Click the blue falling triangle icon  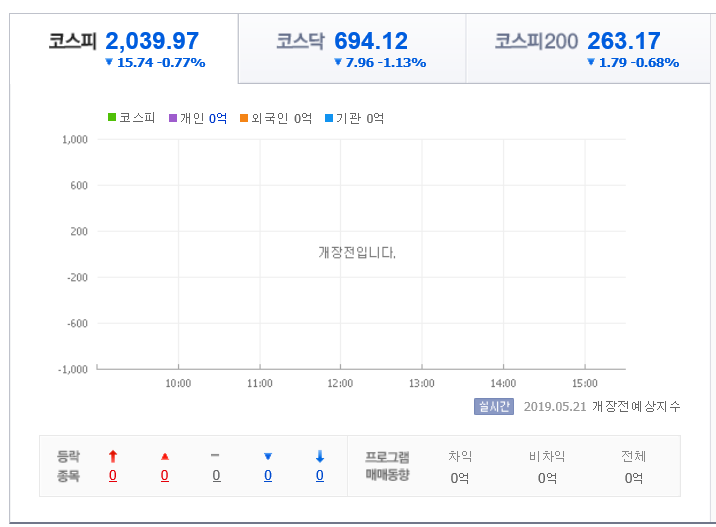pyautogui.click(x=268, y=456)
